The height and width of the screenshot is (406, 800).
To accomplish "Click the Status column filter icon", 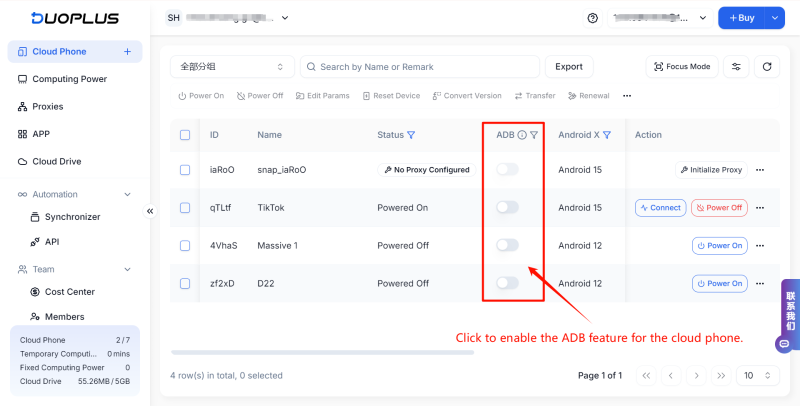I will coord(412,135).
